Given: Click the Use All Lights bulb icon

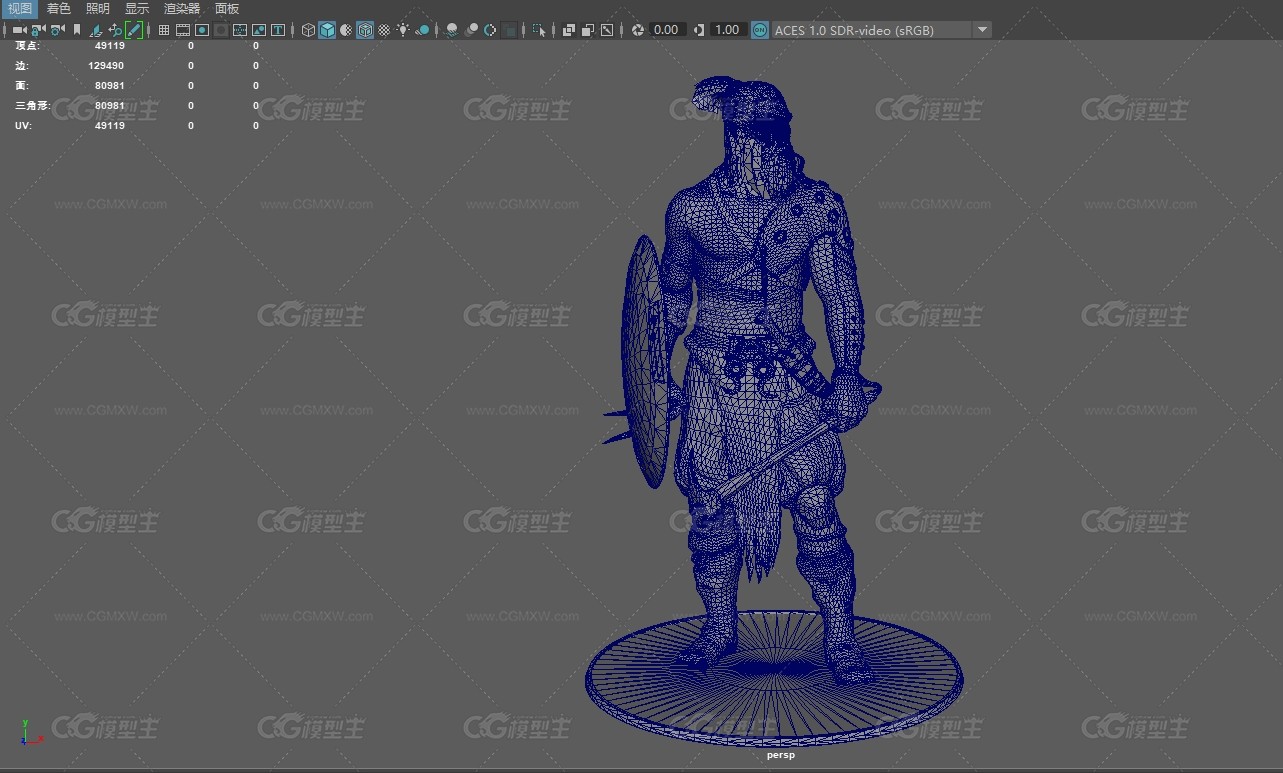Looking at the screenshot, I should click(403, 30).
